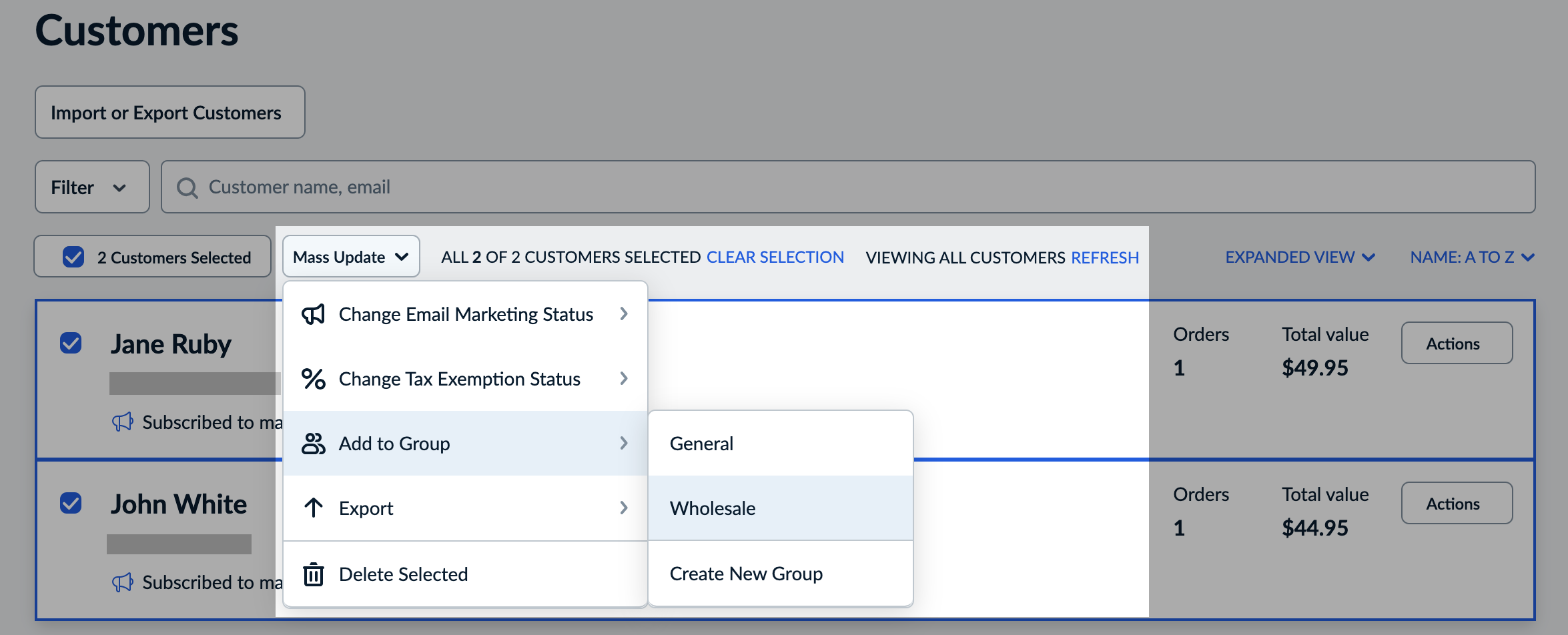Click the upload arrow icon beside Export
1568x635 pixels.
314,508
